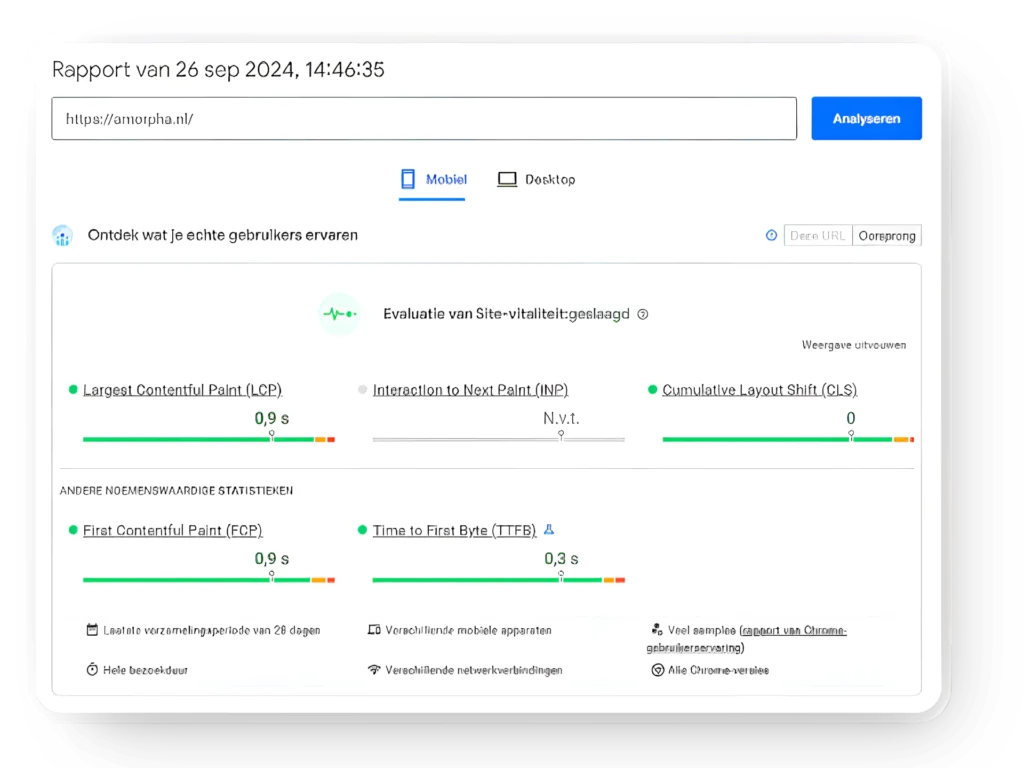Switch data view to Oorsprong
The width and height of the screenshot is (1024, 768).
pos(887,235)
